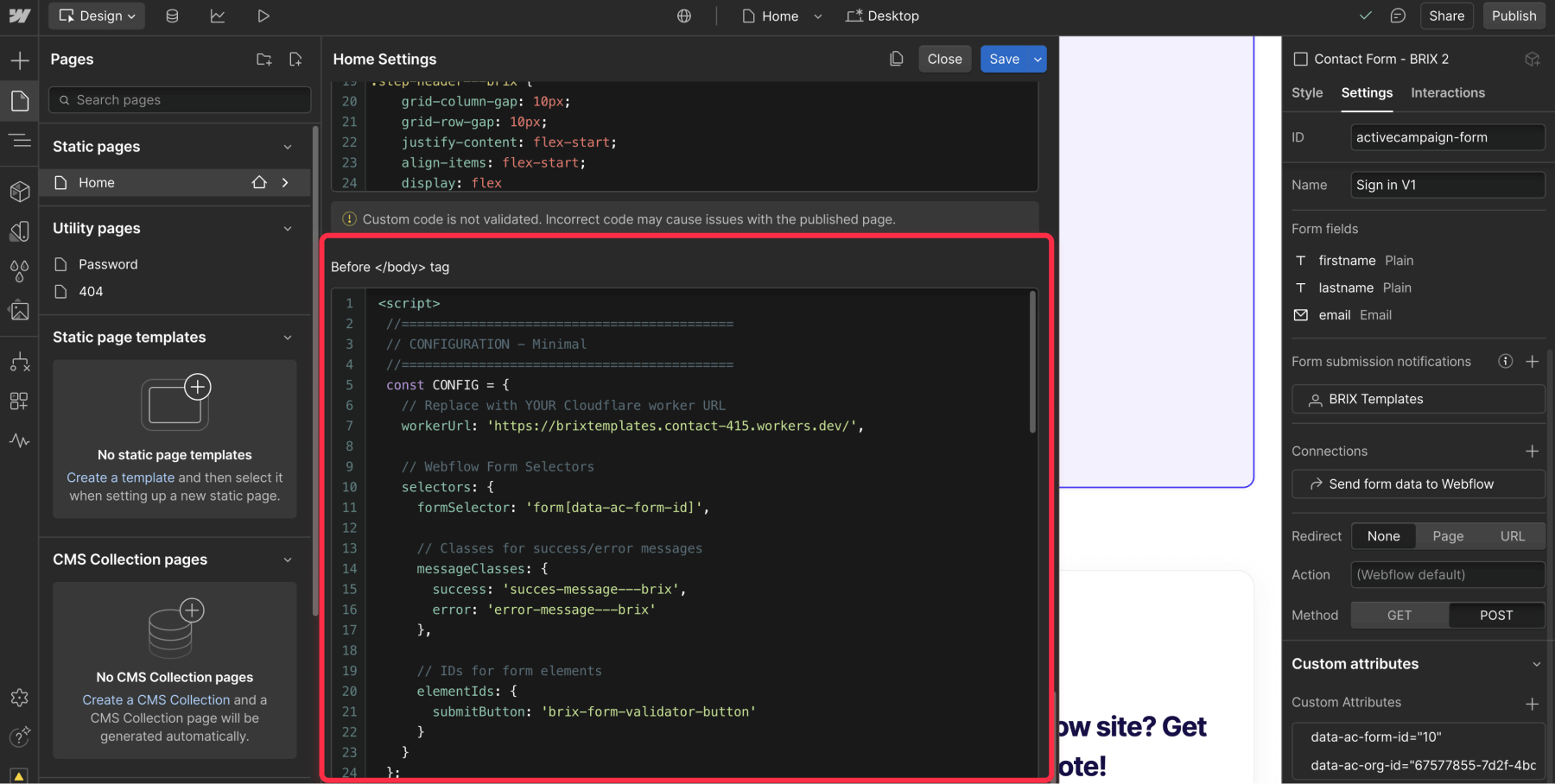Open the Components cube icon
1555x784 pixels.
click(x=19, y=191)
